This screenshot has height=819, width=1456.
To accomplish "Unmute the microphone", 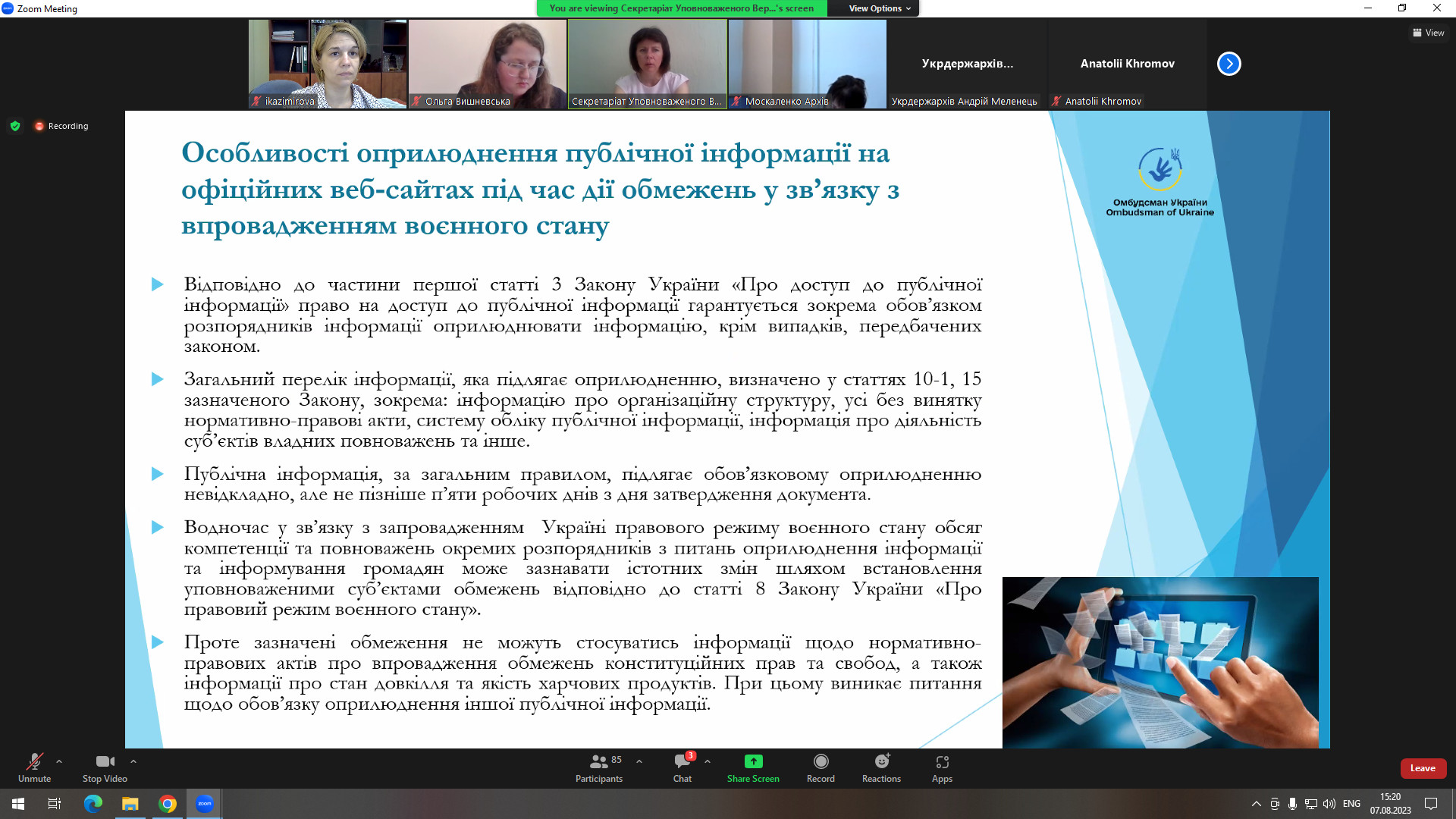I will click(34, 767).
